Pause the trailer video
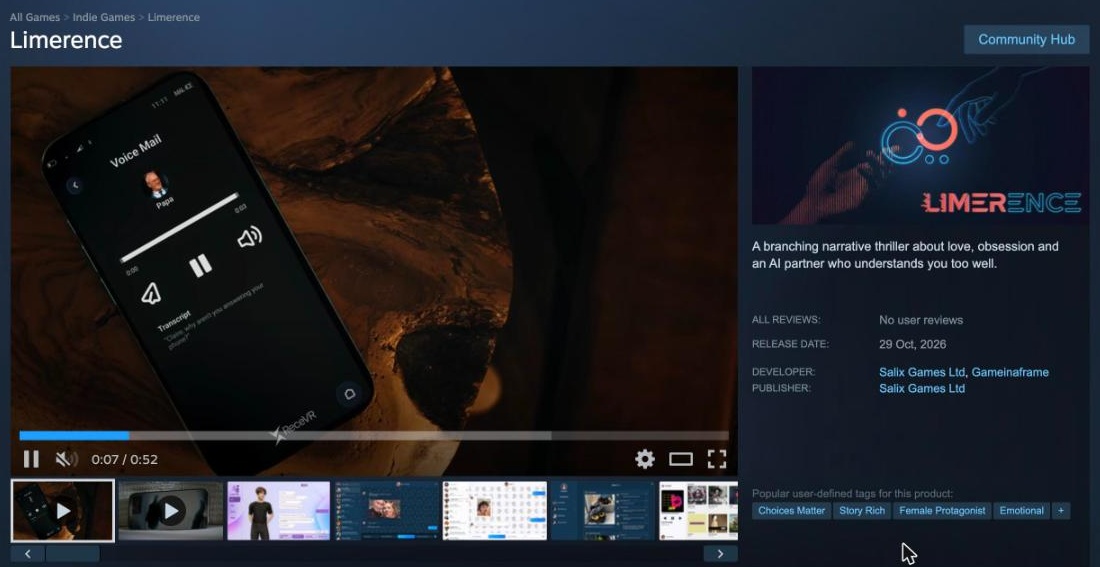 [x=31, y=459]
